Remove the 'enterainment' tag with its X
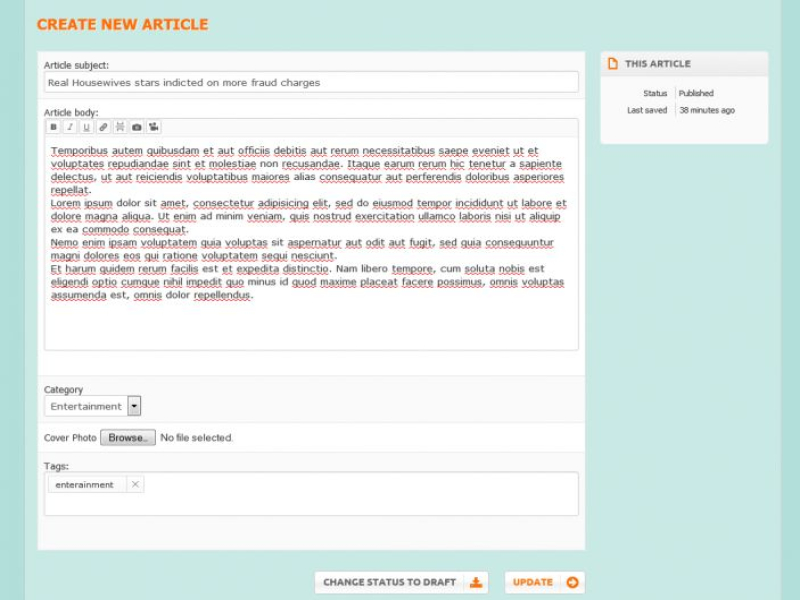Screen dimensions: 800x600 136,485
